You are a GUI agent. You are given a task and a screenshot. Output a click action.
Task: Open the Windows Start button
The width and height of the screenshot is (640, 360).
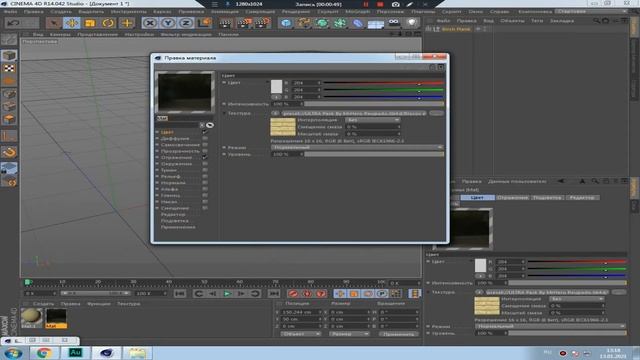point(13,353)
